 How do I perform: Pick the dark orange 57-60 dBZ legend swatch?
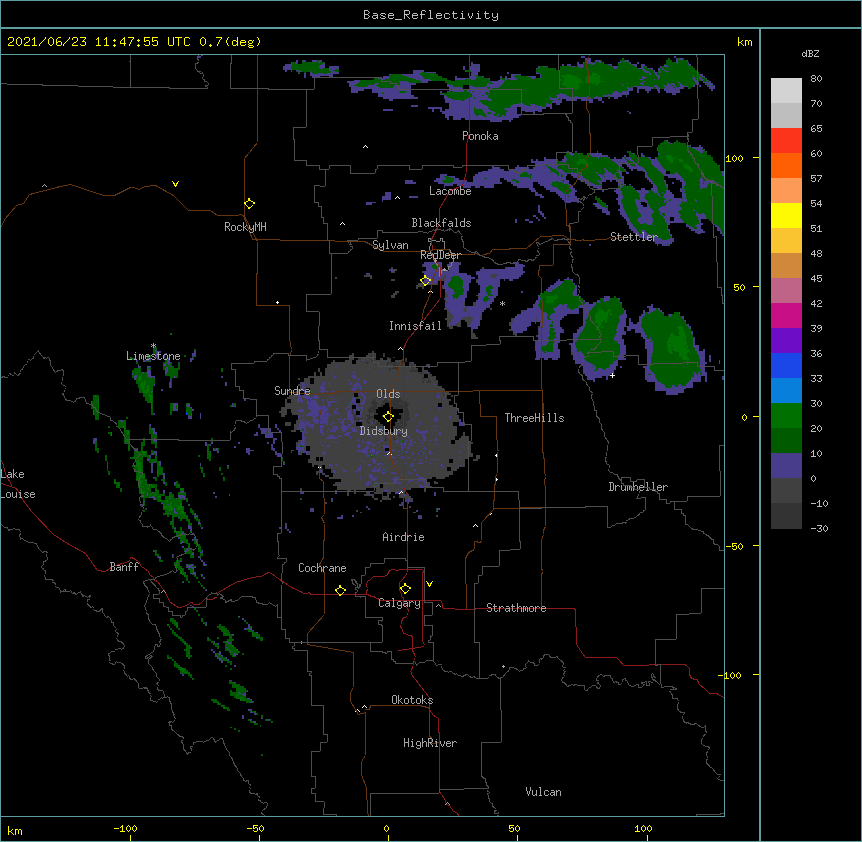[786, 166]
